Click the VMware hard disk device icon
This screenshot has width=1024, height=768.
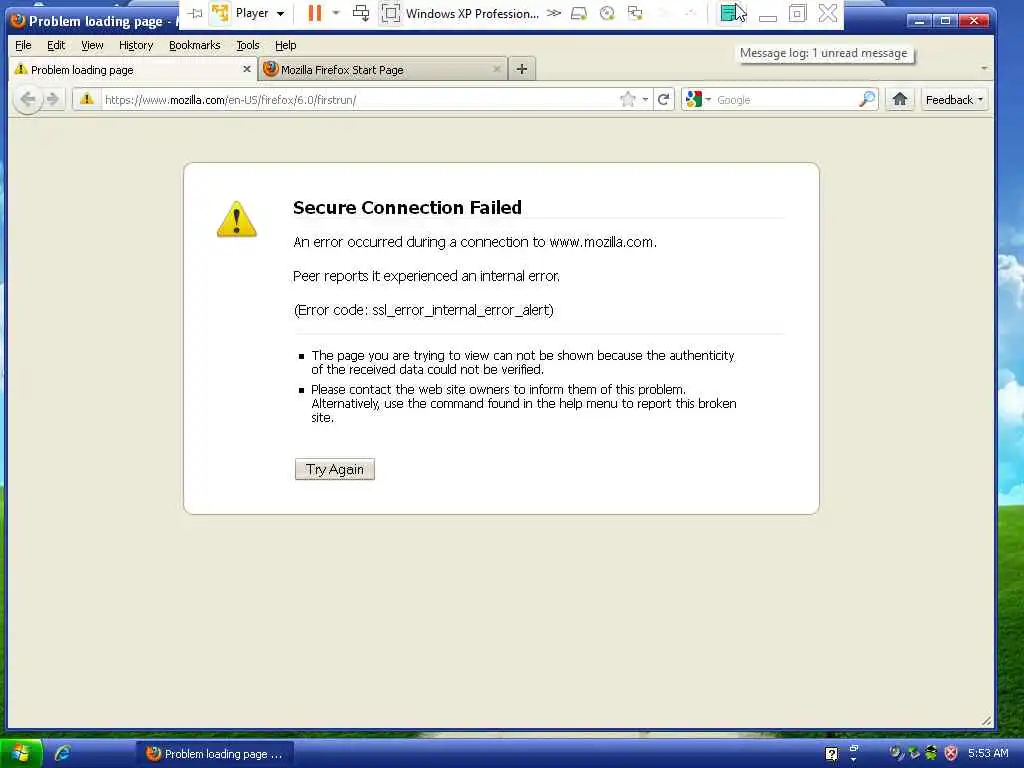579,13
